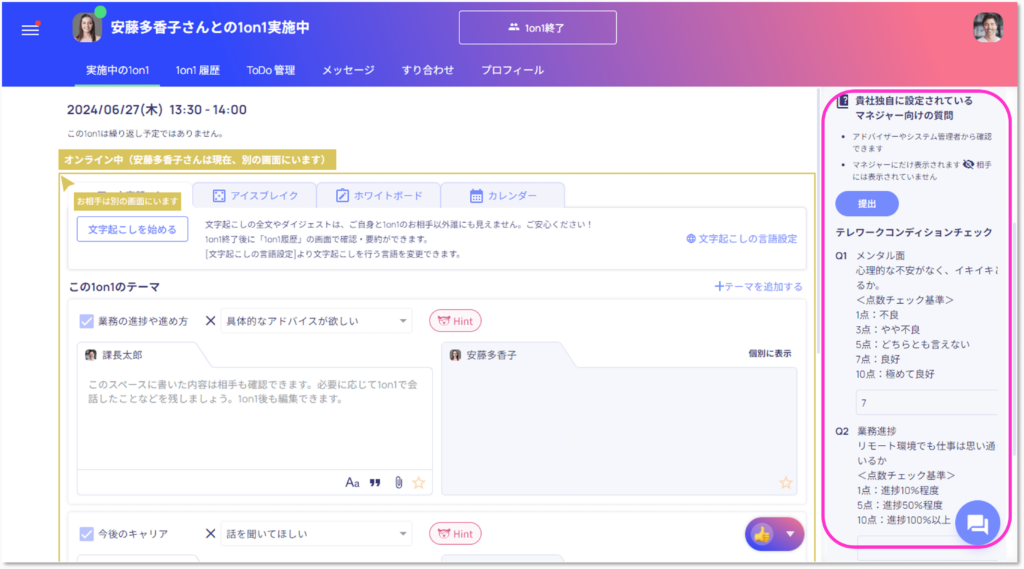
Task: Open the 話を聞いてほしい dropdown
Action: pyautogui.click(x=316, y=534)
